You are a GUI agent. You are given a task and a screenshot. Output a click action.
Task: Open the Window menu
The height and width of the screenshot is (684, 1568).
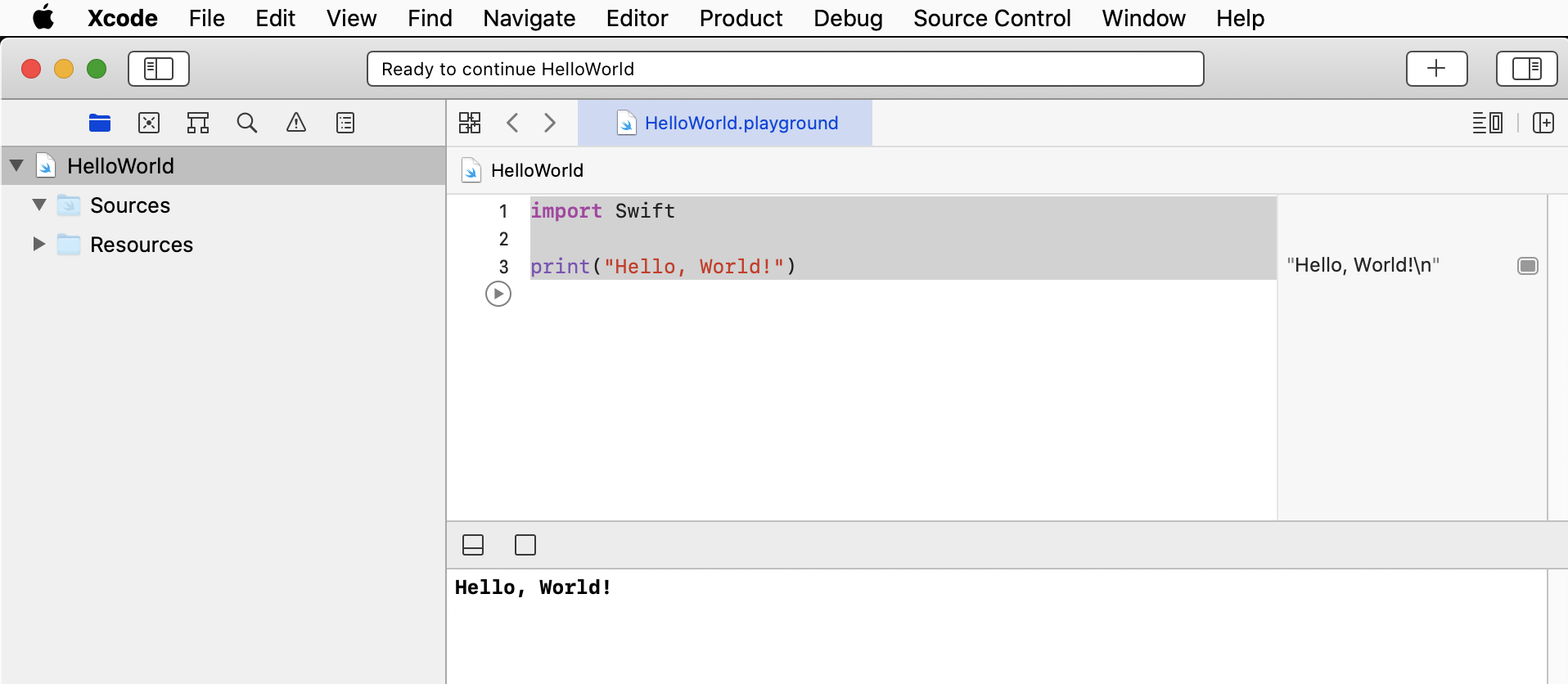click(1143, 18)
